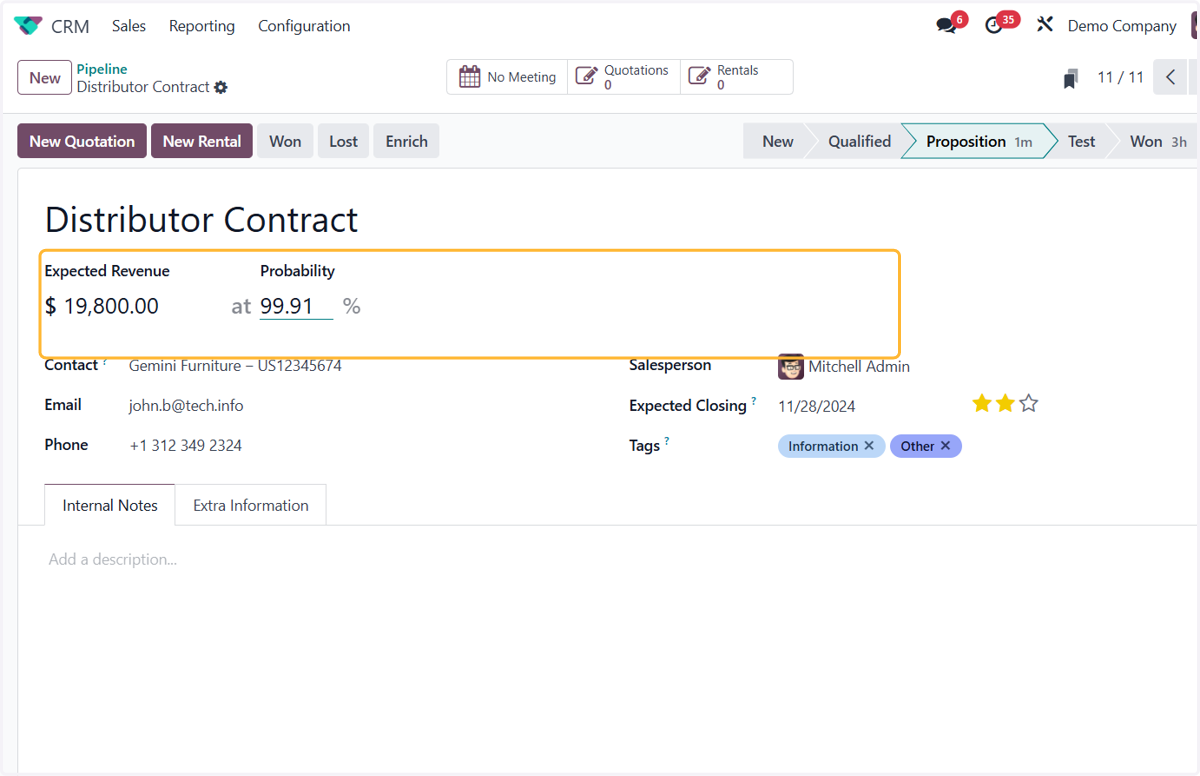Click the bookmark icon near record counter
Viewport: 1200px width, 776px height.
[1071, 78]
